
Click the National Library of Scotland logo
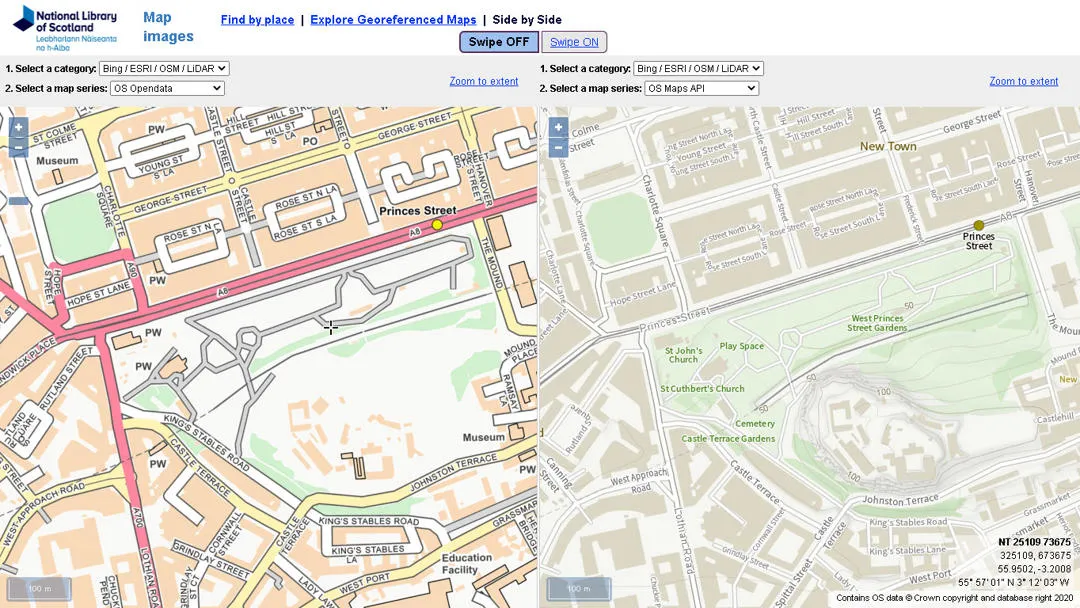tap(64, 26)
